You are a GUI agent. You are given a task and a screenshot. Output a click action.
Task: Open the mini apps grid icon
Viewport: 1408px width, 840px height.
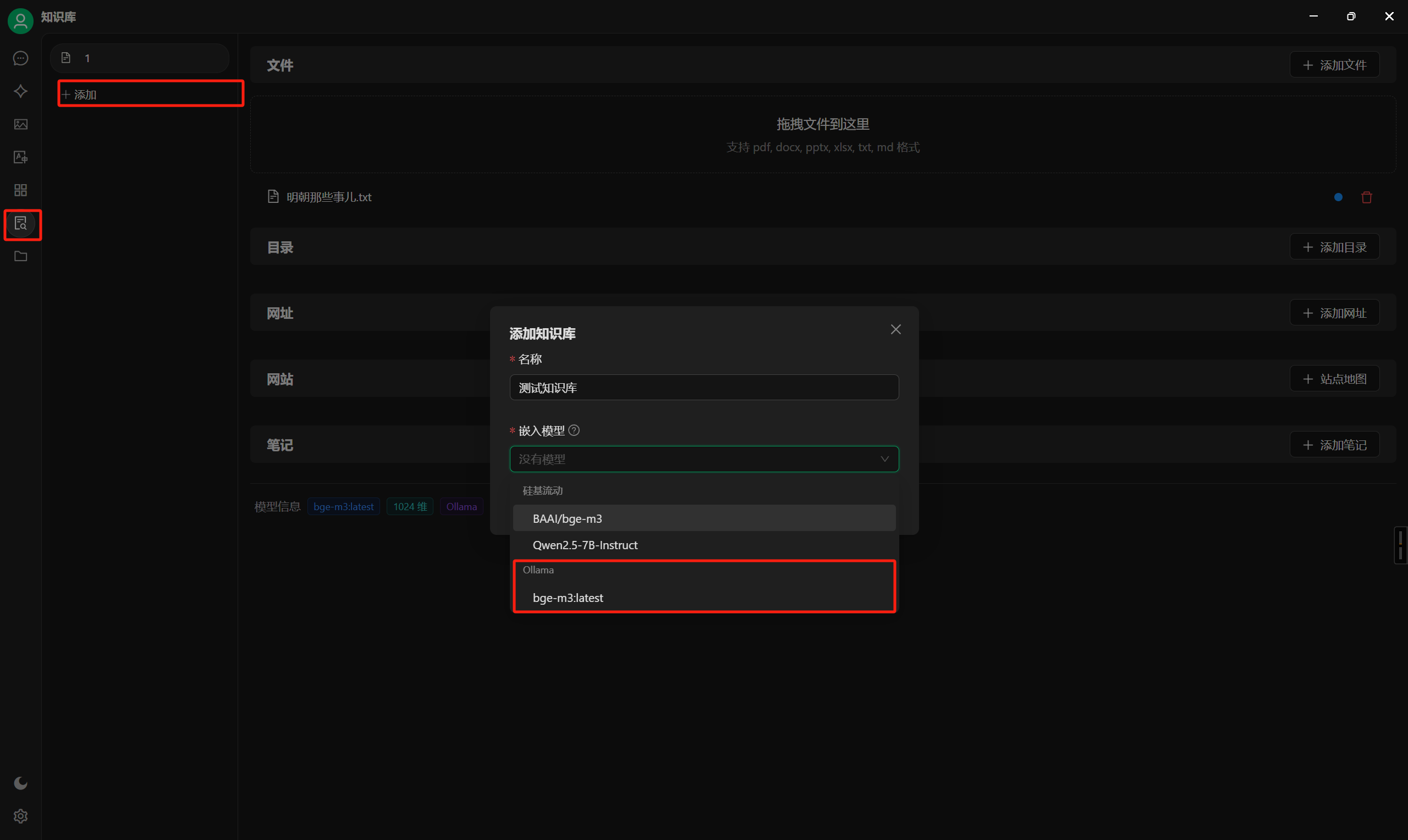pyautogui.click(x=21, y=190)
